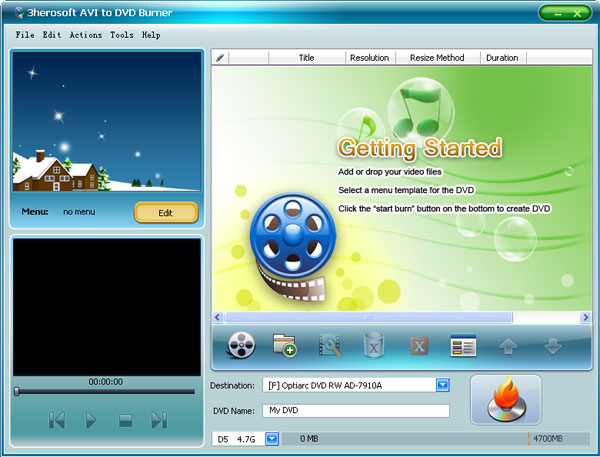Click the DVD Name text field
Viewport: 600px width, 457px height.
[x=356, y=410]
